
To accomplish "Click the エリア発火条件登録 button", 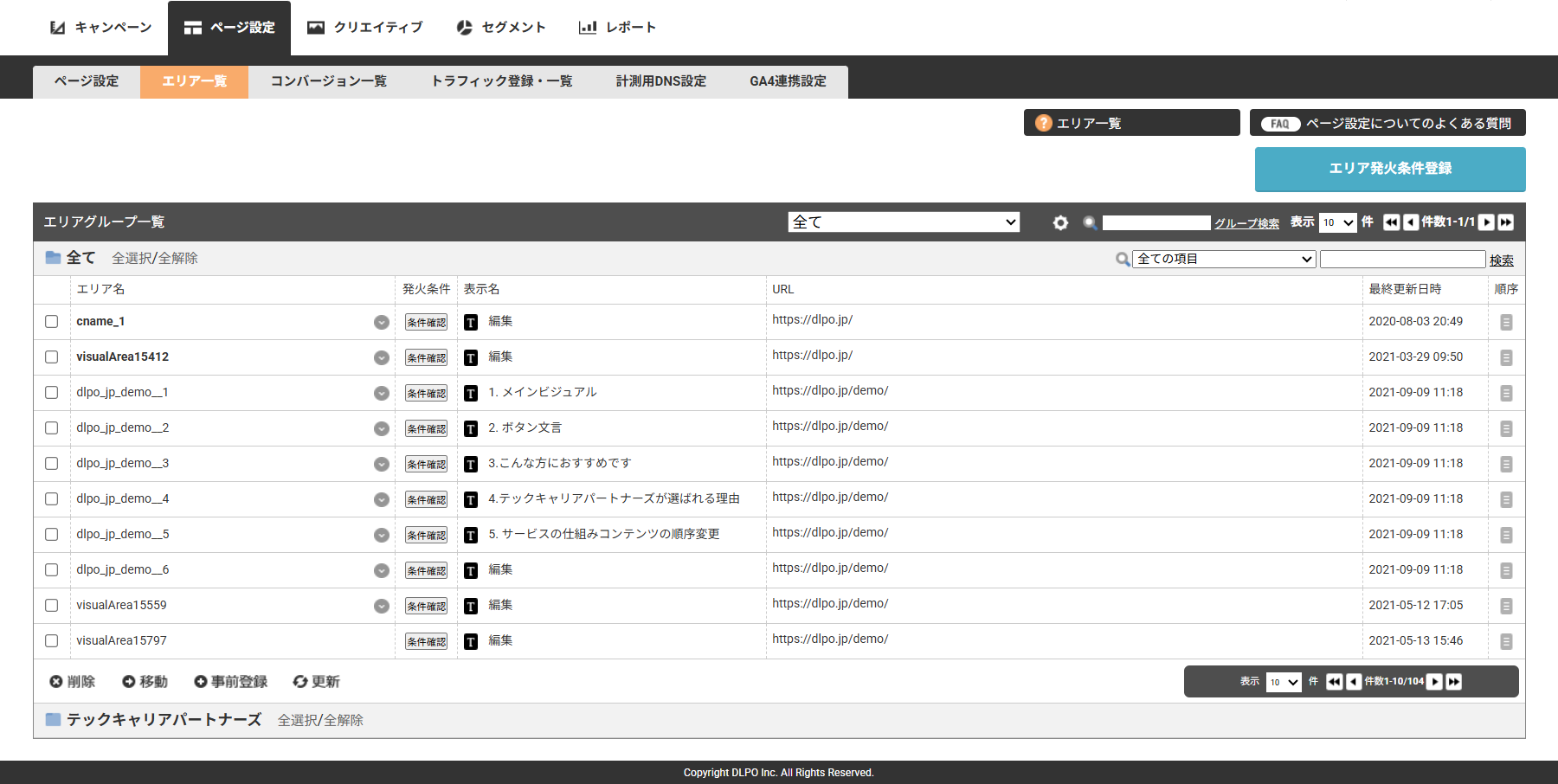I will pos(1390,169).
